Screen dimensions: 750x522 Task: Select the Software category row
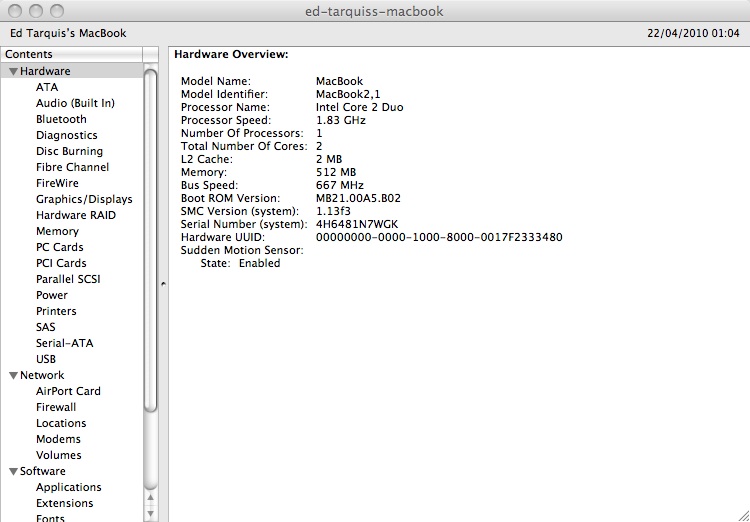click(x=72, y=471)
